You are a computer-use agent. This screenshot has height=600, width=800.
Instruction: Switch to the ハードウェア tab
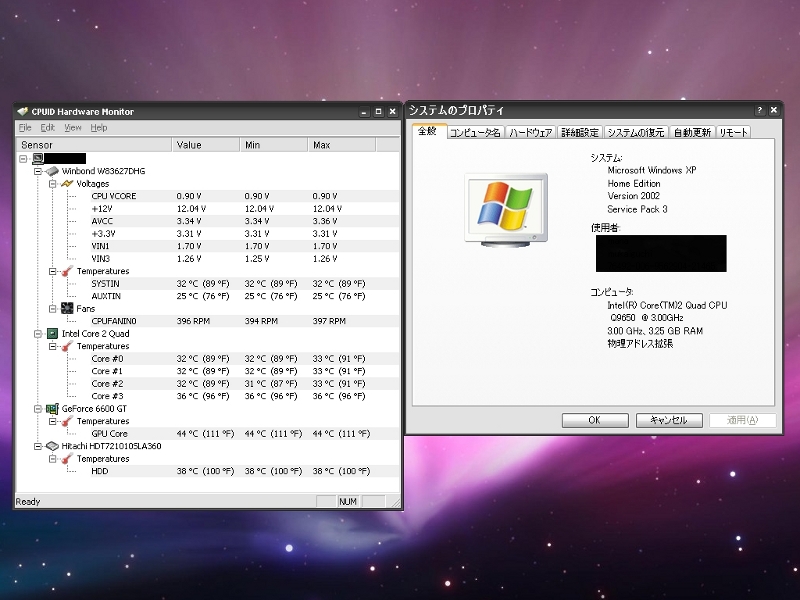pyautogui.click(x=531, y=133)
